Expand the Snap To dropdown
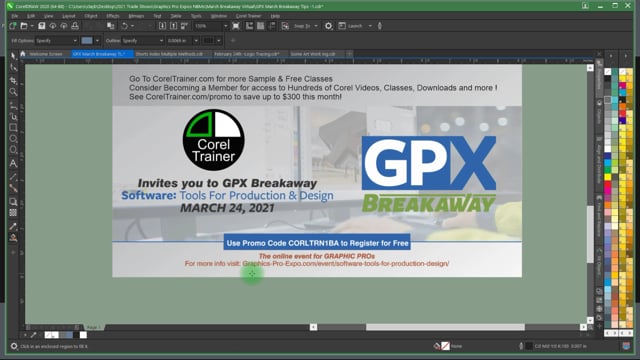The image size is (640, 360). pyautogui.click(x=316, y=26)
